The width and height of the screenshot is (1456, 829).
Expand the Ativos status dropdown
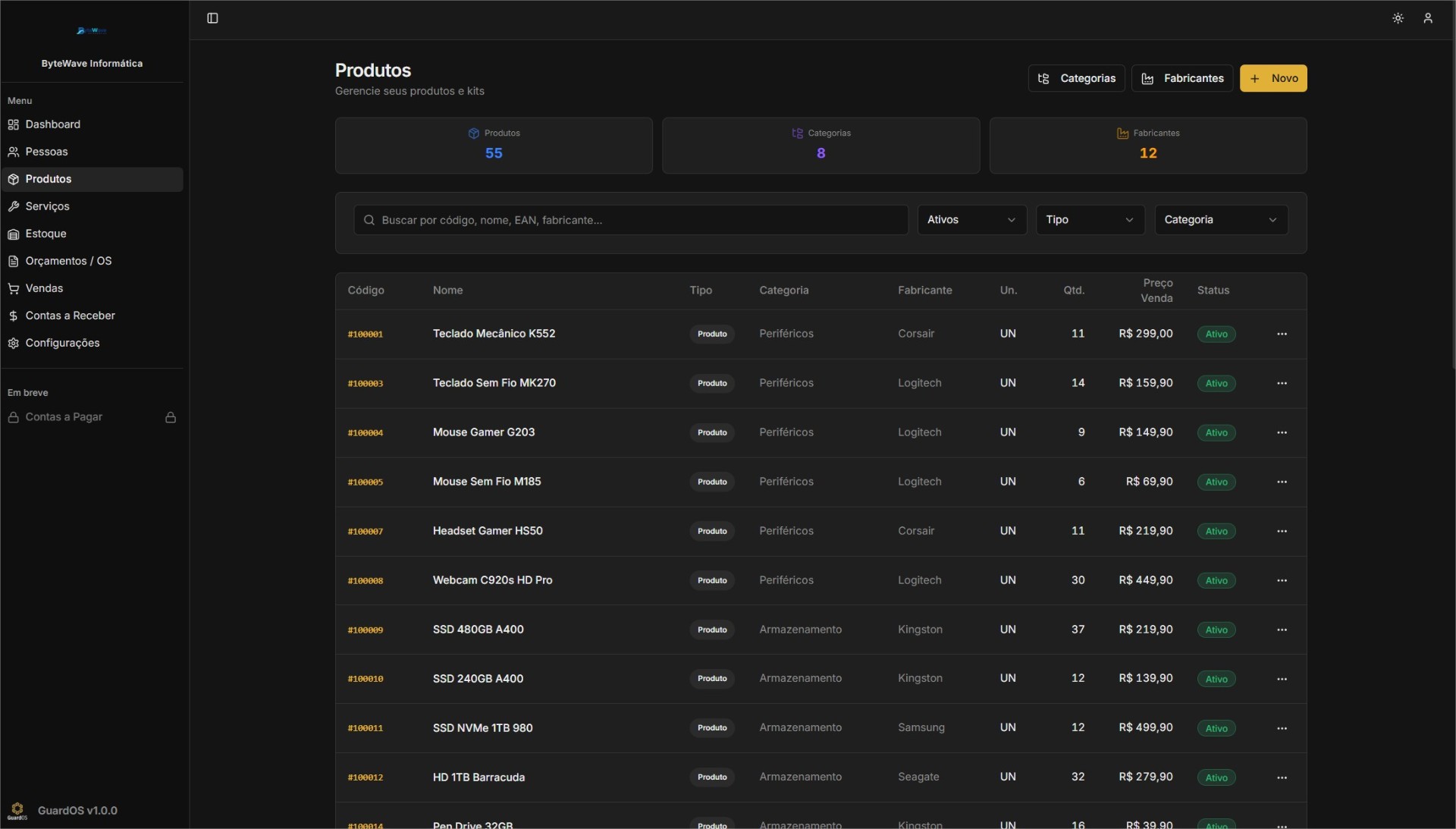(971, 220)
